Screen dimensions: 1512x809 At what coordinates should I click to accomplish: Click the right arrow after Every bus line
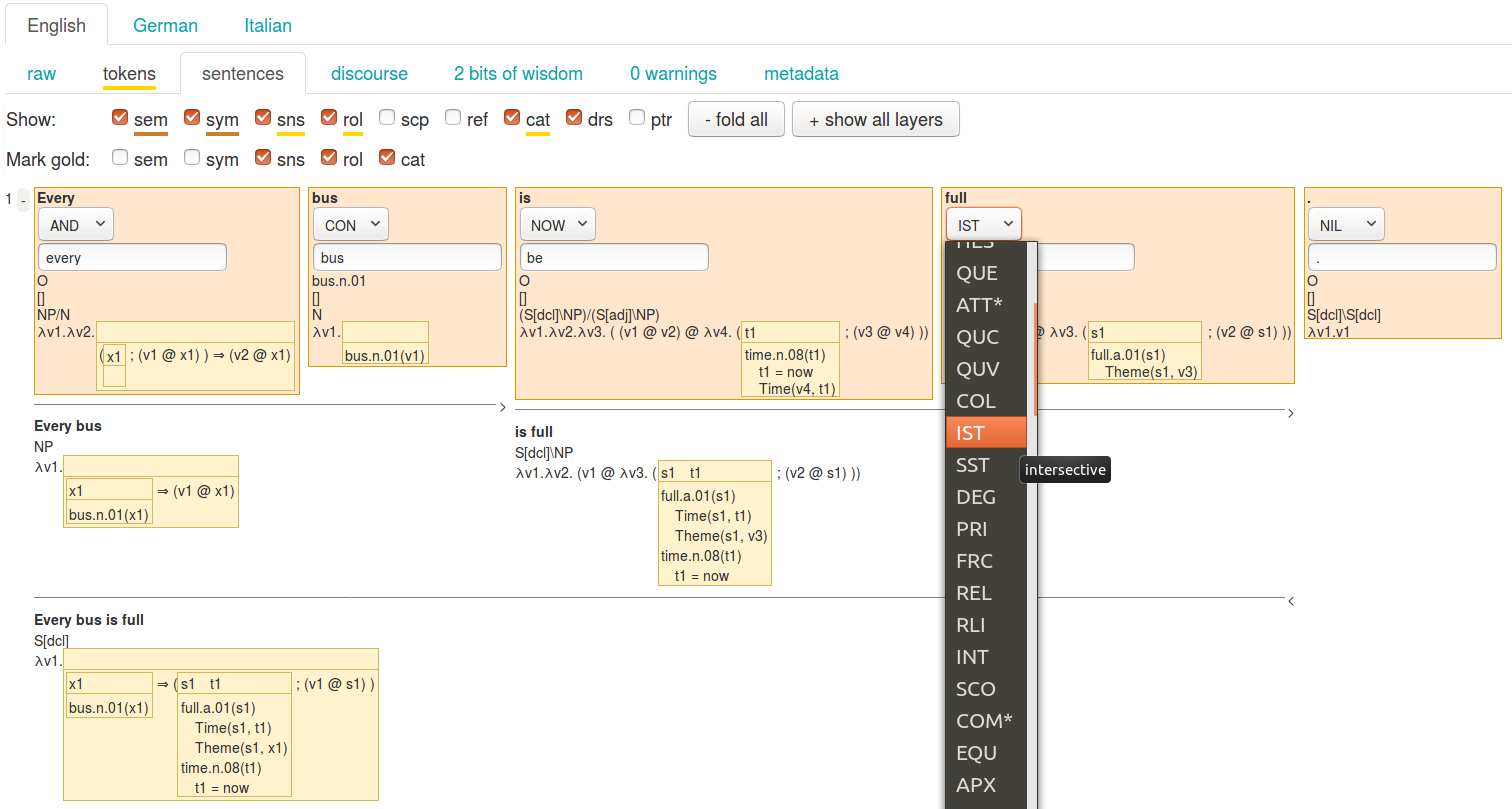pyautogui.click(x=502, y=407)
